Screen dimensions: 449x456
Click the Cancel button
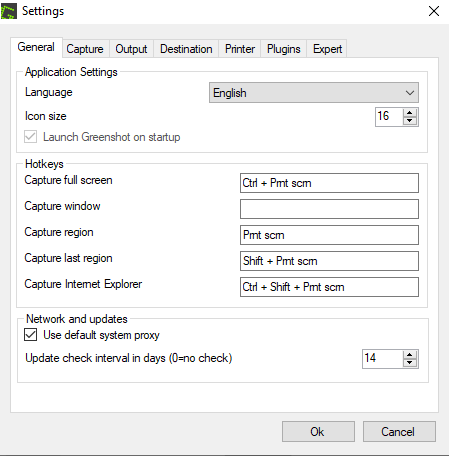tap(399, 432)
